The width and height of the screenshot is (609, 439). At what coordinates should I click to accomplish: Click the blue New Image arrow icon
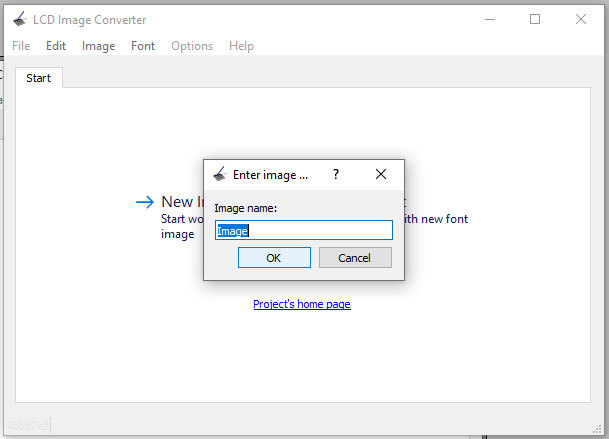145,202
